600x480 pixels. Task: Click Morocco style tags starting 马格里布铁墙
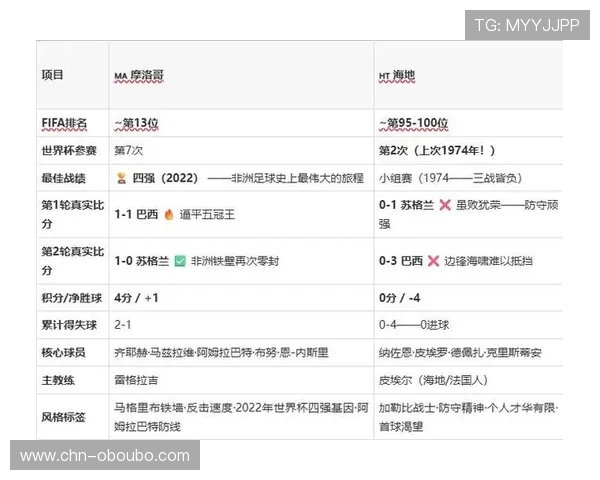[x=241, y=417]
